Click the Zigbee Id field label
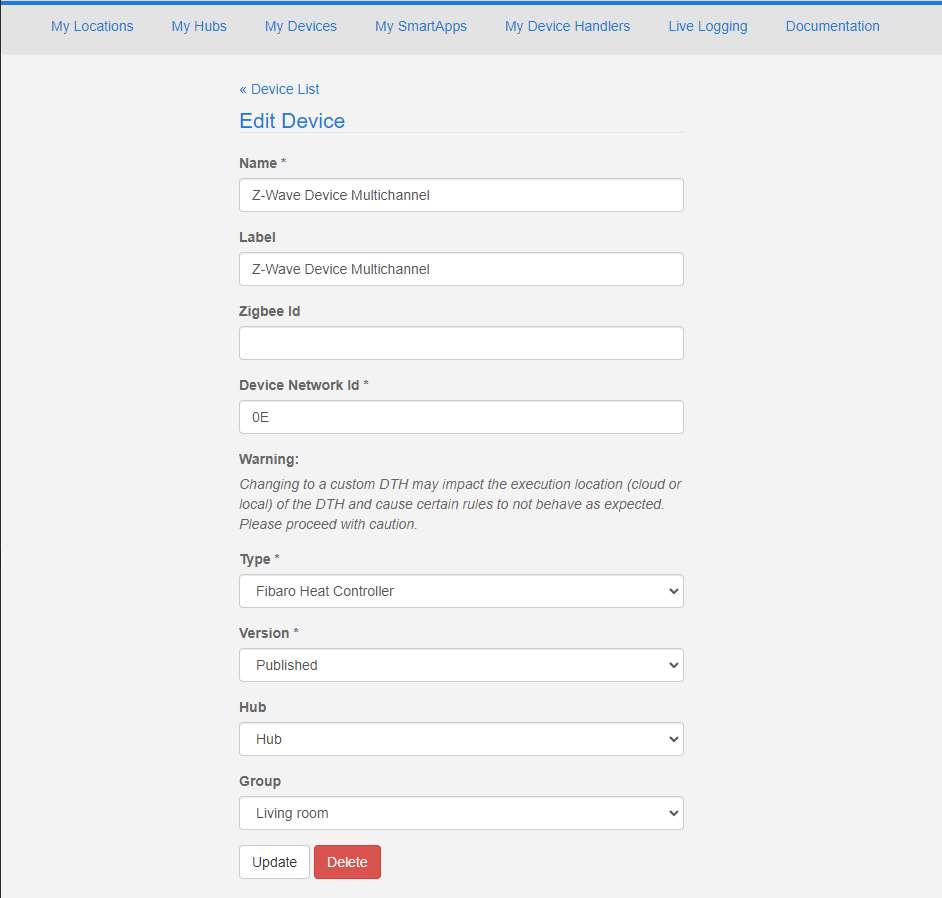This screenshot has width=942, height=898. [269, 311]
